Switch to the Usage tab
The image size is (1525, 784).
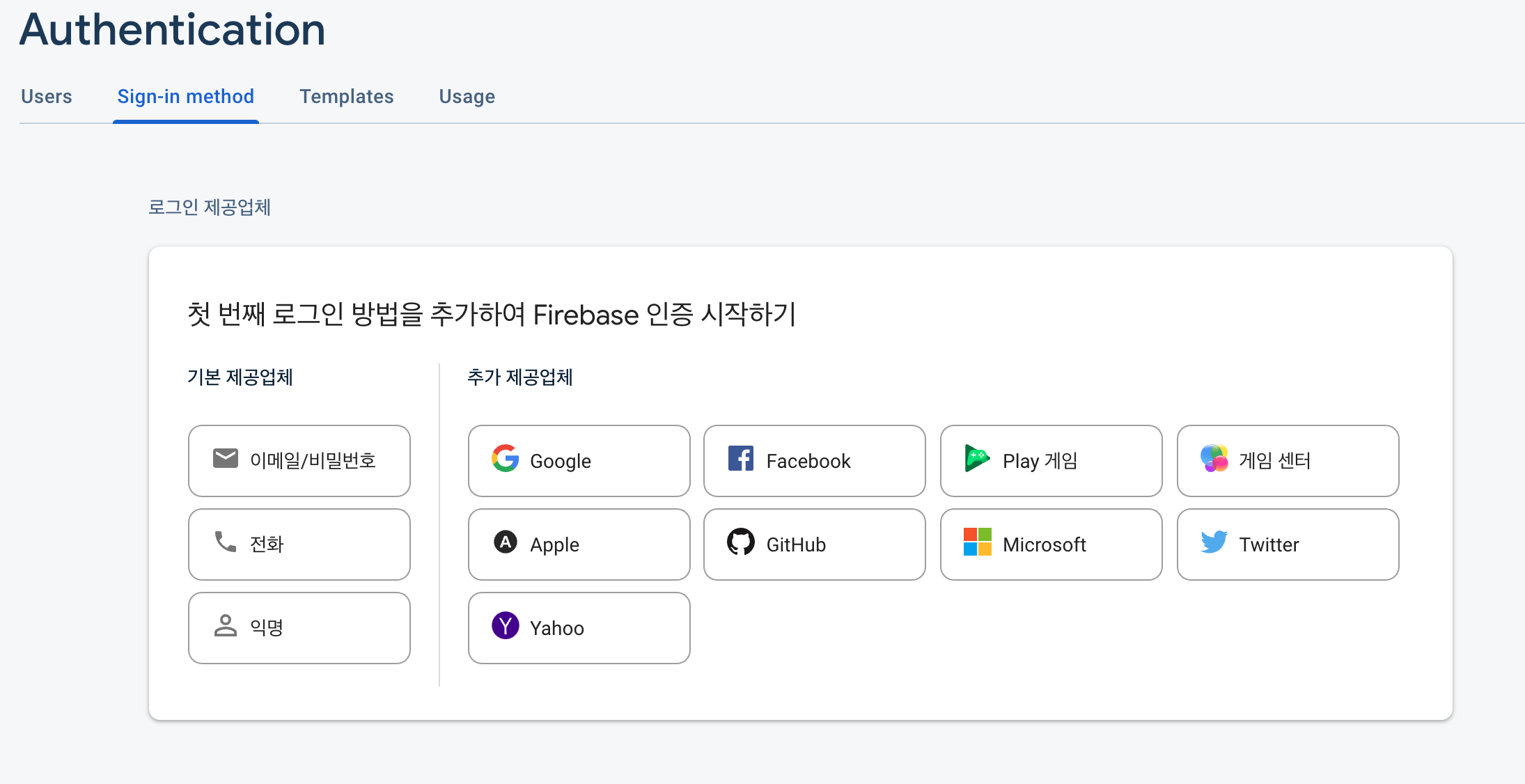(467, 97)
